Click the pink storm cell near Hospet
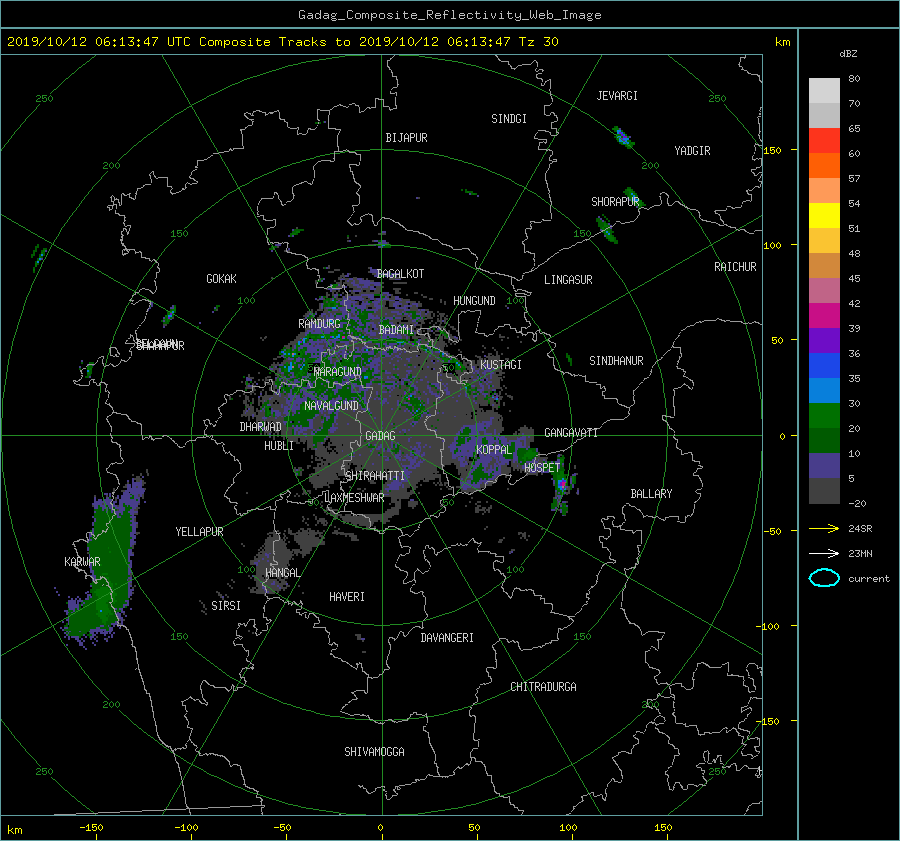Image resolution: width=900 pixels, height=841 pixels. (562, 484)
